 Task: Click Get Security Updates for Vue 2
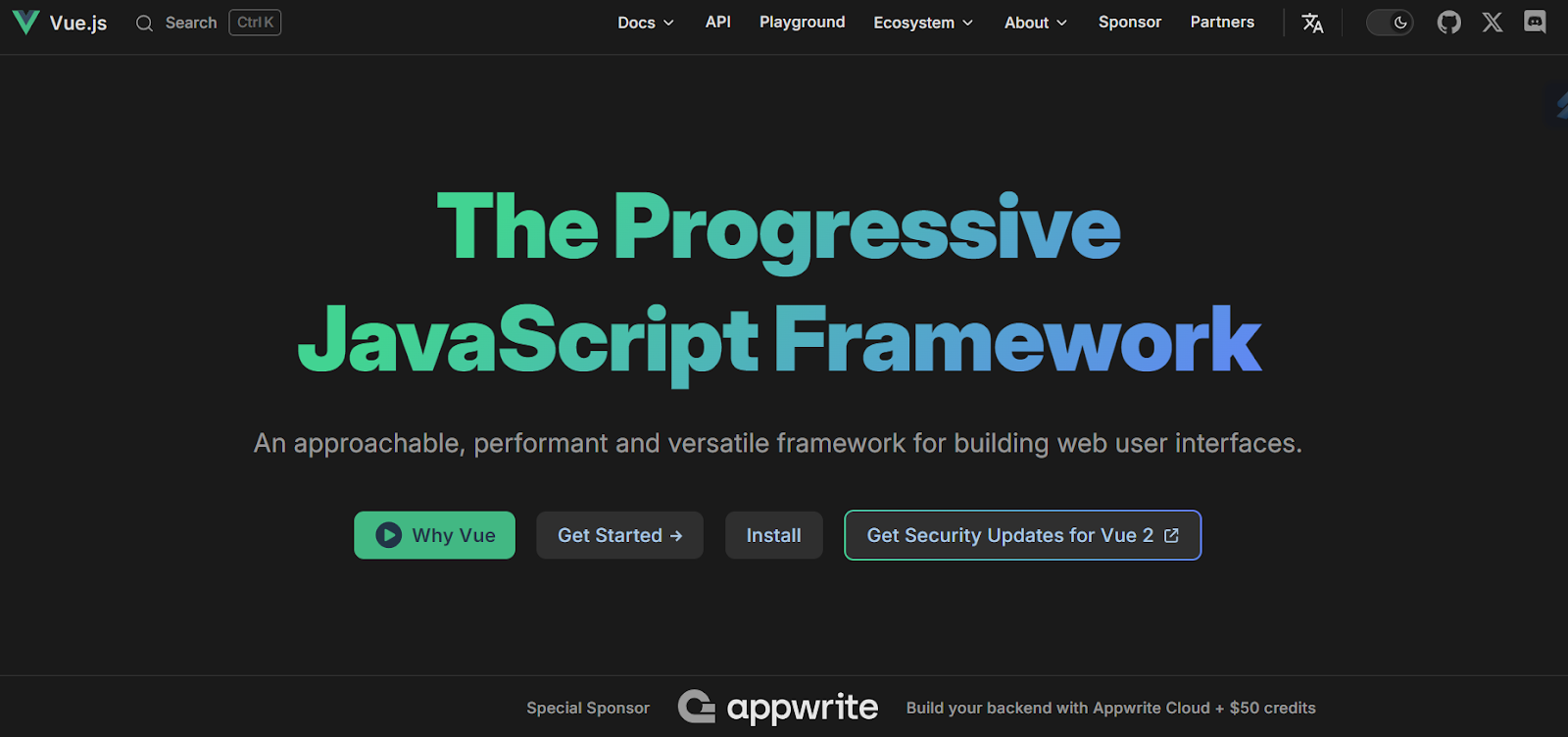pos(1022,535)
